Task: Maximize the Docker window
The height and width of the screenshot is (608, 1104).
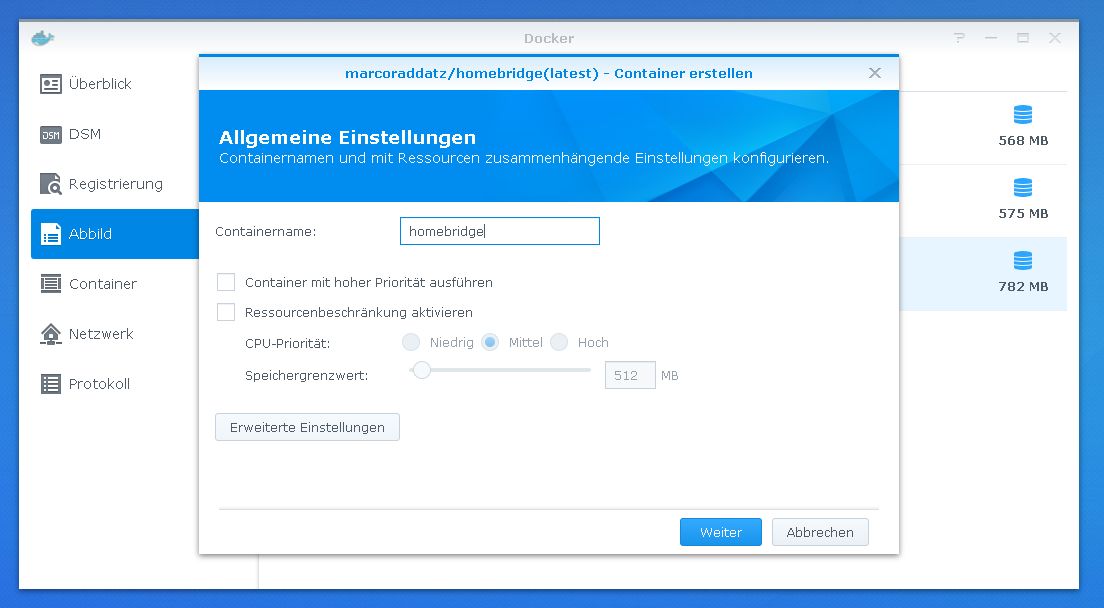Action: 1022,38
